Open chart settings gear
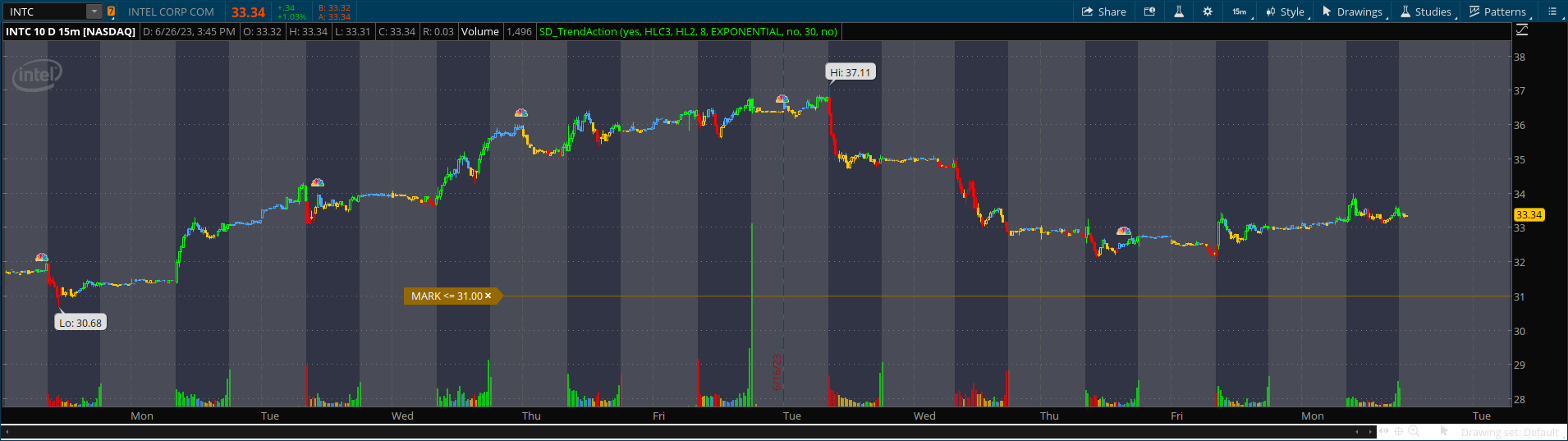 [x=1207, y=11]
